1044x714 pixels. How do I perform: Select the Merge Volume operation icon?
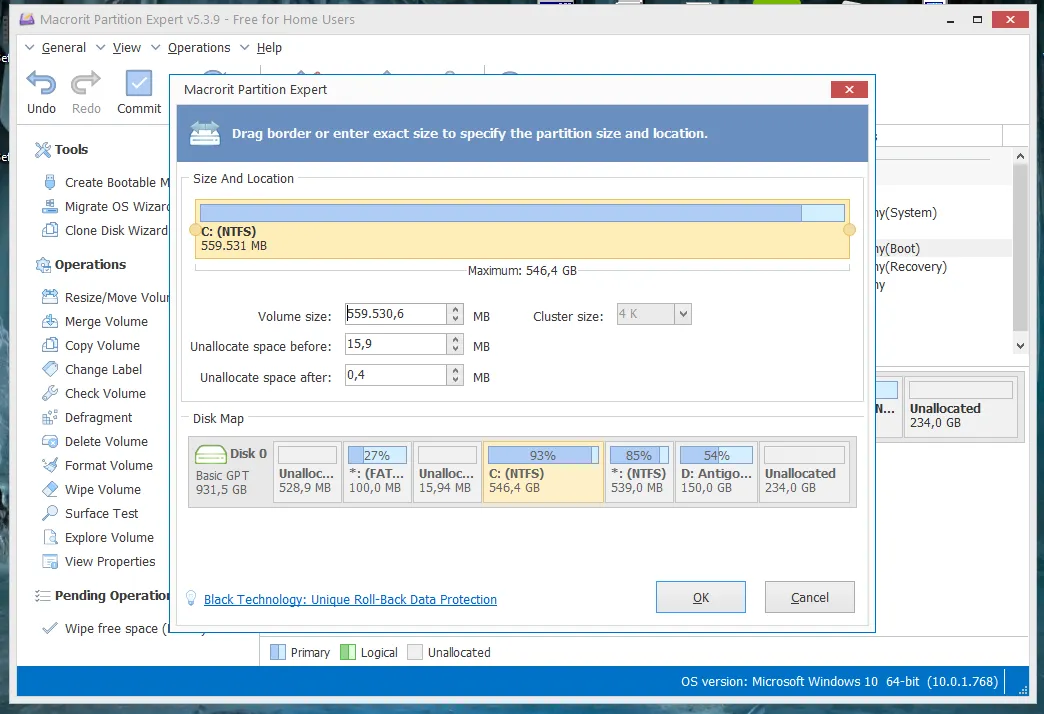pyautogui.click(x=50, y=322)
